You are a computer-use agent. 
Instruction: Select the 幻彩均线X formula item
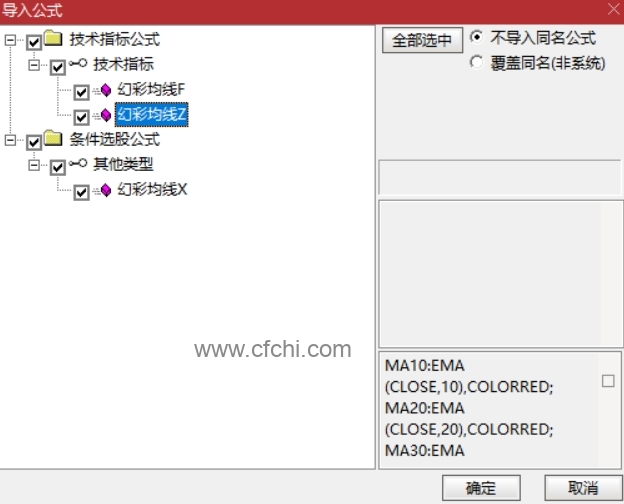(x=152, y=189)
